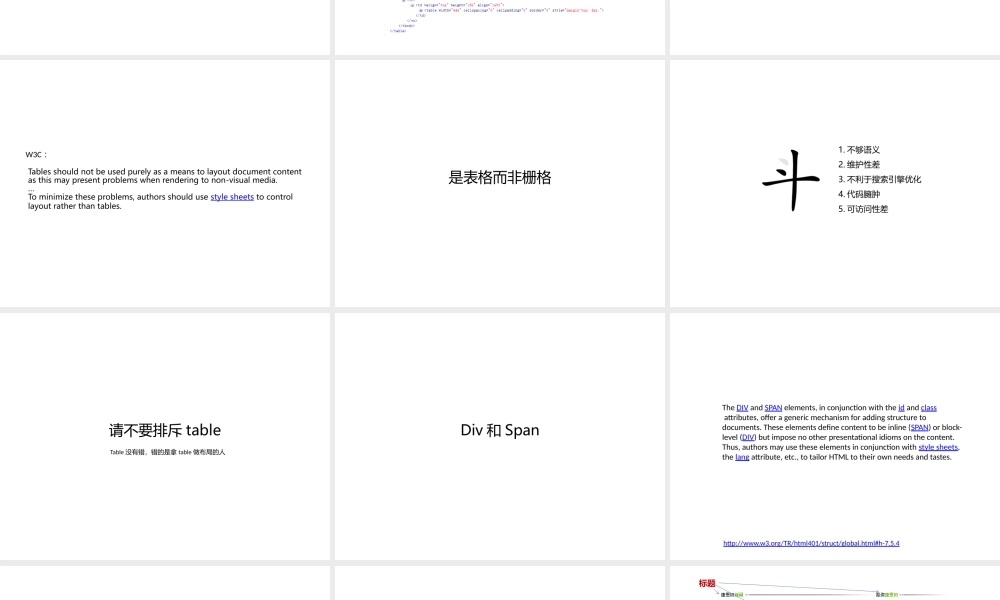Image resolution: width=1000 pixels, height=600 pixels.
Task: Follow the "DIV" hyperlink in the Div/Span paragraph
Action: [743, 407]
